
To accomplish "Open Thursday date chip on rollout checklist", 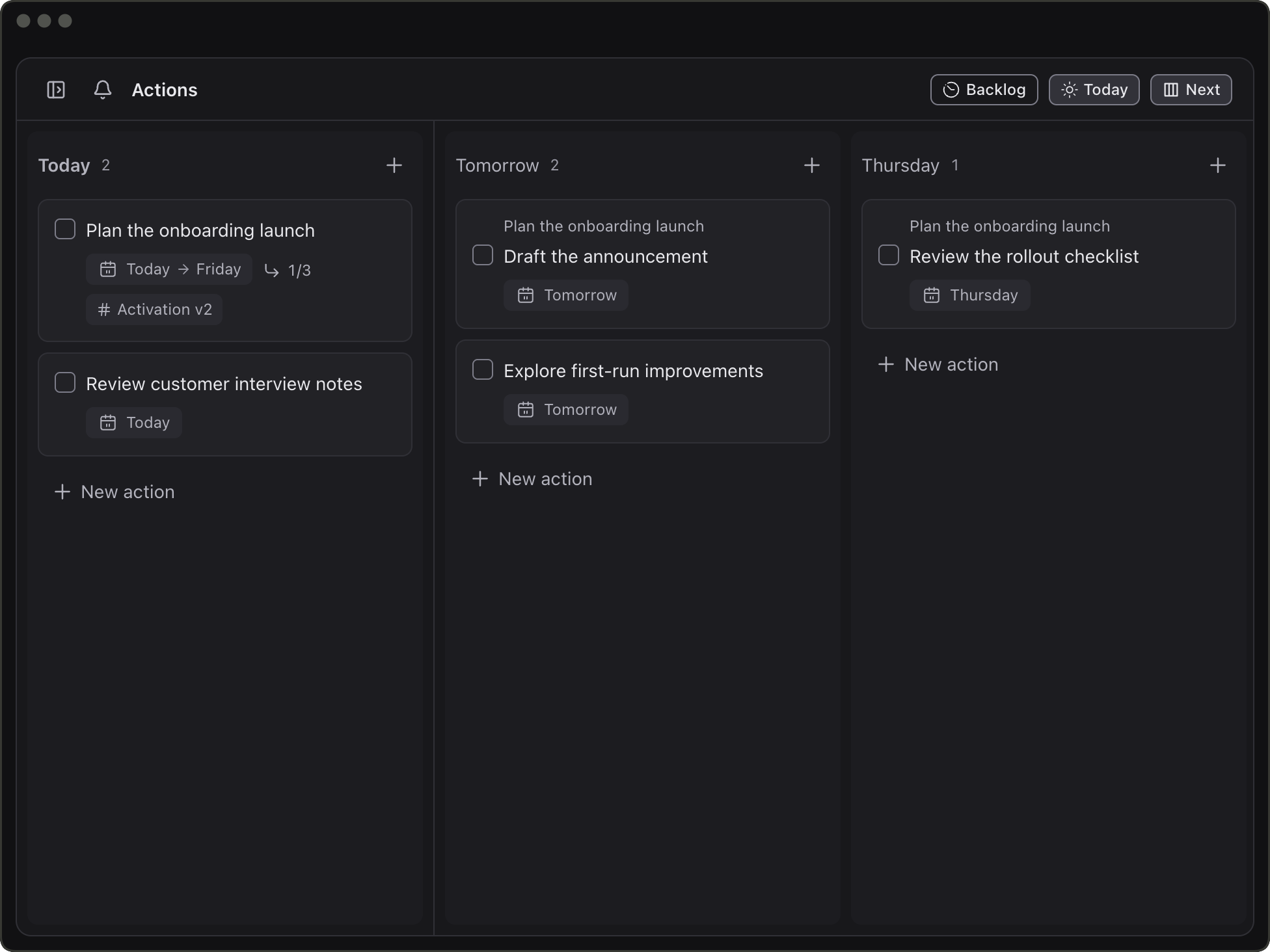I will (x=969, y=295).
